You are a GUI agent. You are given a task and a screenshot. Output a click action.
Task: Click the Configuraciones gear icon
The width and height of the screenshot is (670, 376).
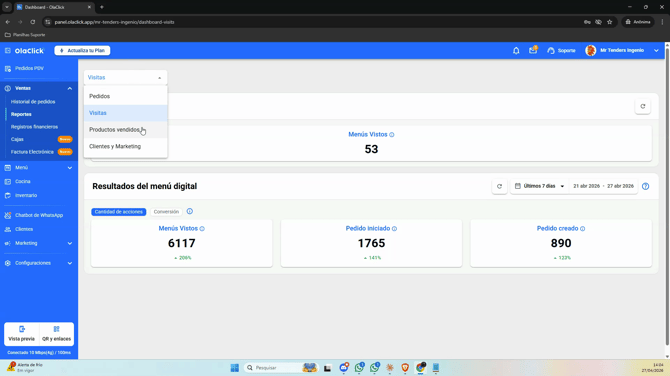click(8, 263)
